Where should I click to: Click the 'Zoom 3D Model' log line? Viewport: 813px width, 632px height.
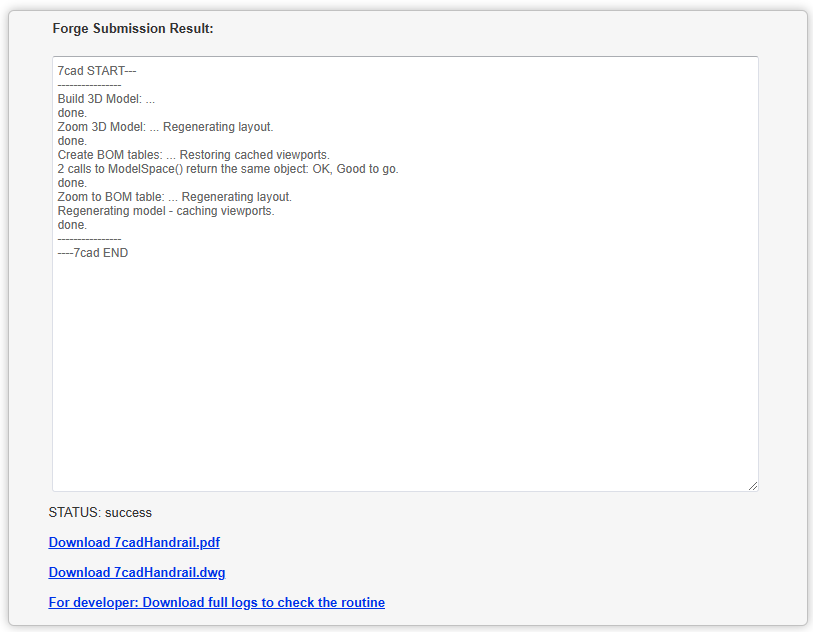[165, 127]
